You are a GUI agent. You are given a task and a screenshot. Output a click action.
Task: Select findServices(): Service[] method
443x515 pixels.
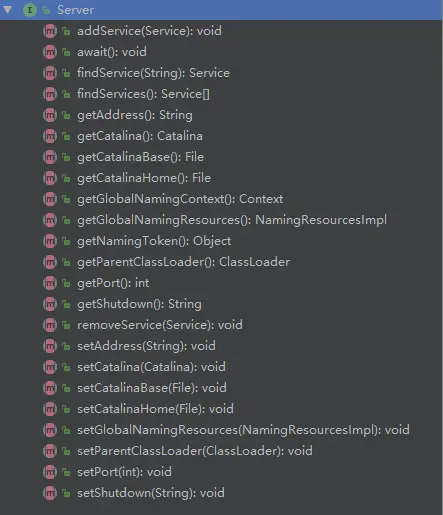(x=143, y=94)
